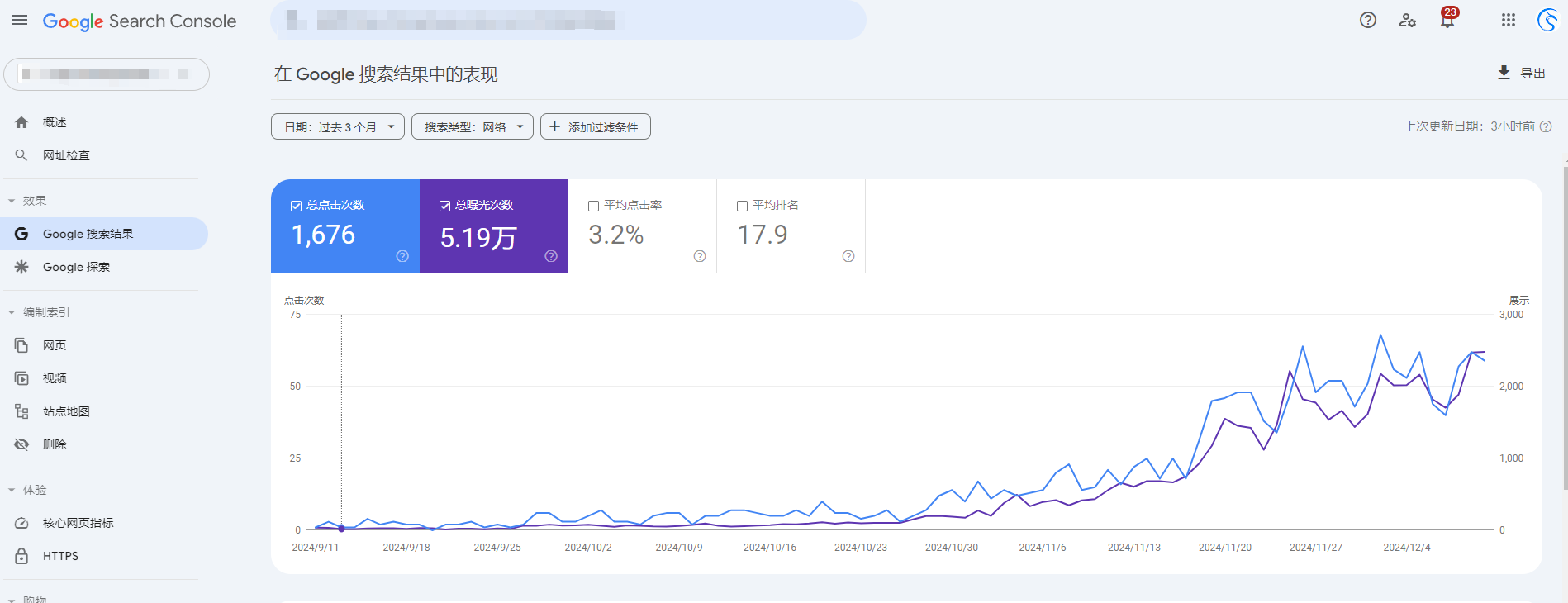Open the property selector dropdown
The width and height of the screenshot is (1568, 603).
107,74
